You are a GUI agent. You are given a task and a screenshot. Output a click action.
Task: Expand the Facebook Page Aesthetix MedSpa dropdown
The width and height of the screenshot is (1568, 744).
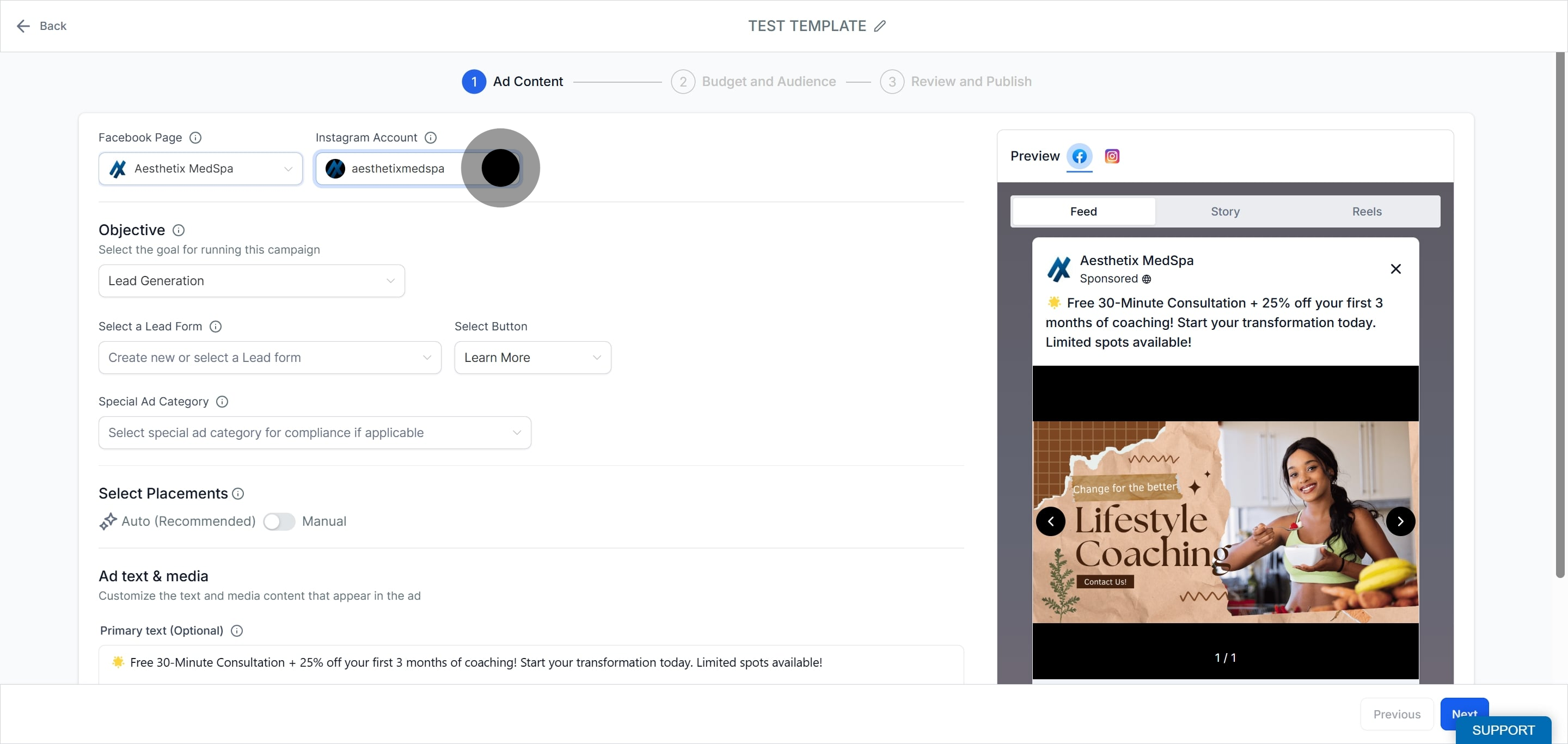click(200, 169)
